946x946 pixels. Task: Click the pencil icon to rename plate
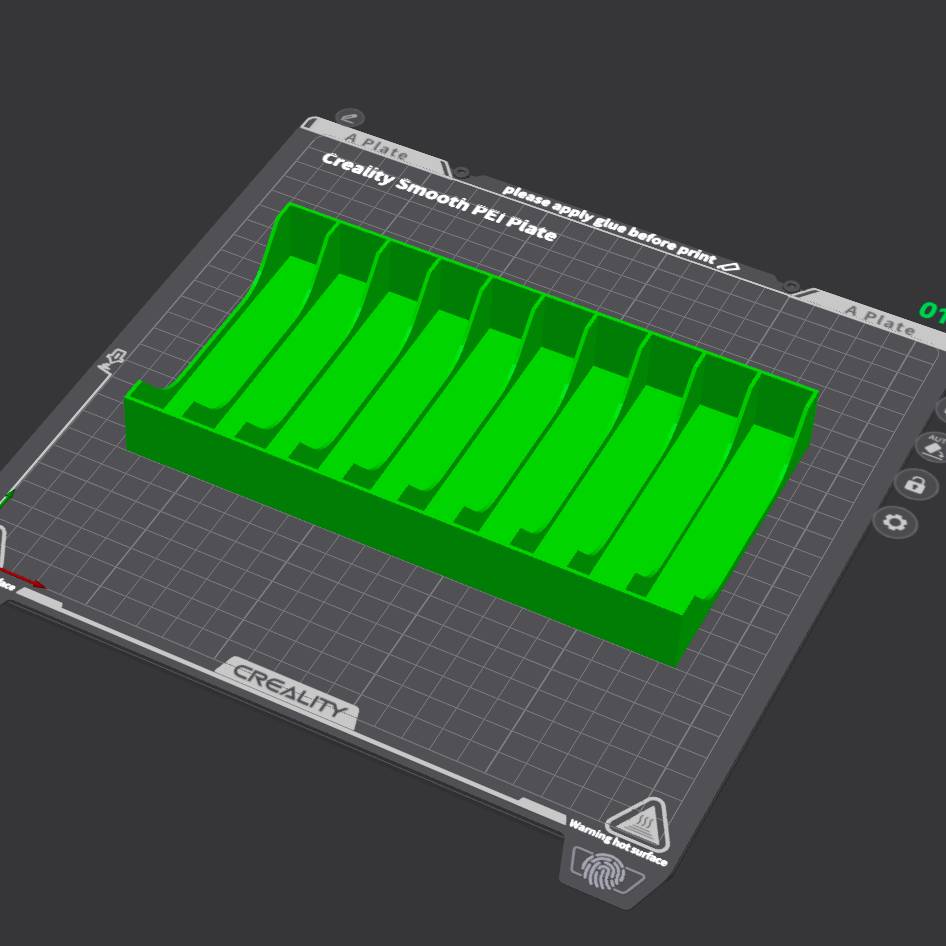[x=350, y=118]
